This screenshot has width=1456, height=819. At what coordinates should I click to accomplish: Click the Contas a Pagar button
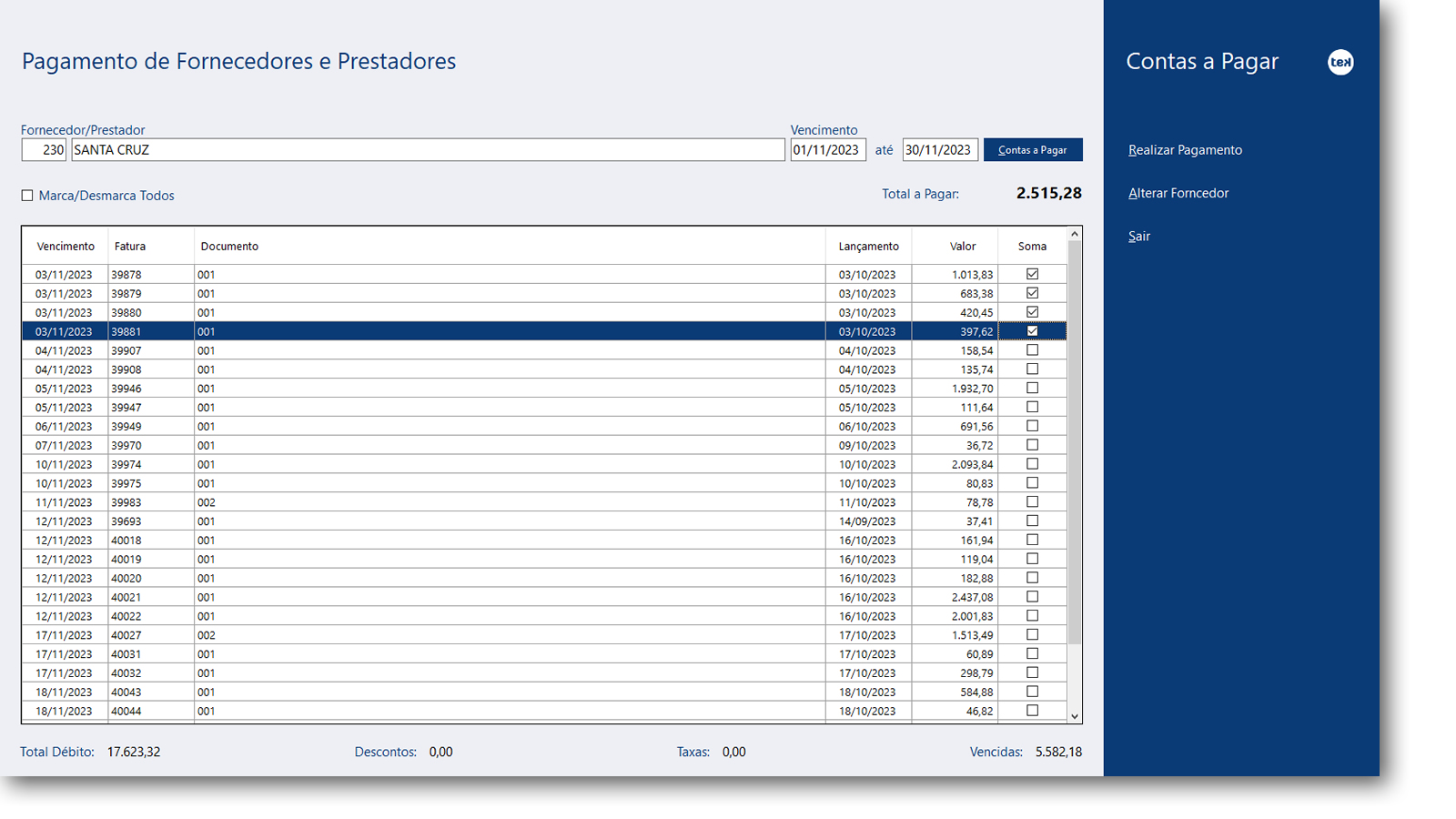pos(1033,150)
